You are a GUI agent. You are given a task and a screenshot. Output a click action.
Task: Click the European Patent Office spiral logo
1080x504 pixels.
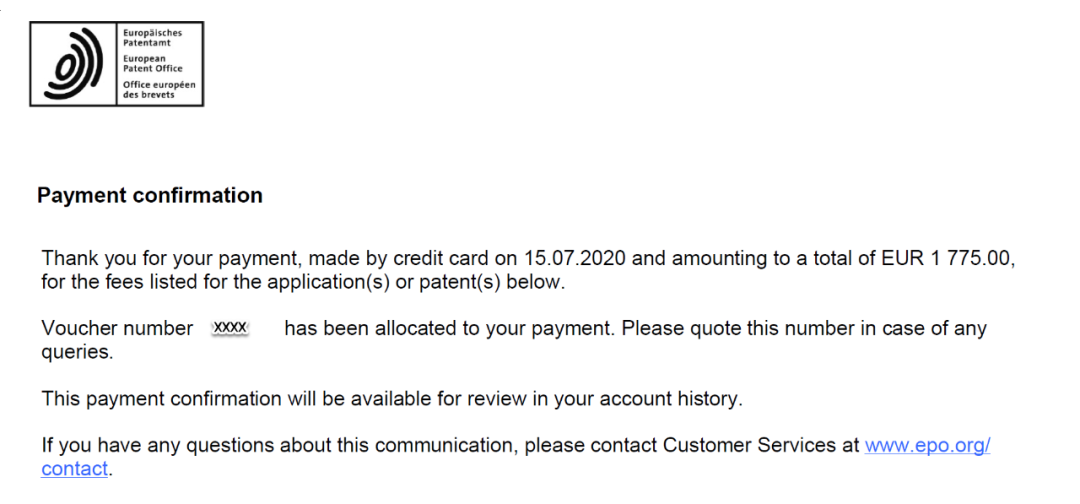pyautogui.click(x=74, y=63)
